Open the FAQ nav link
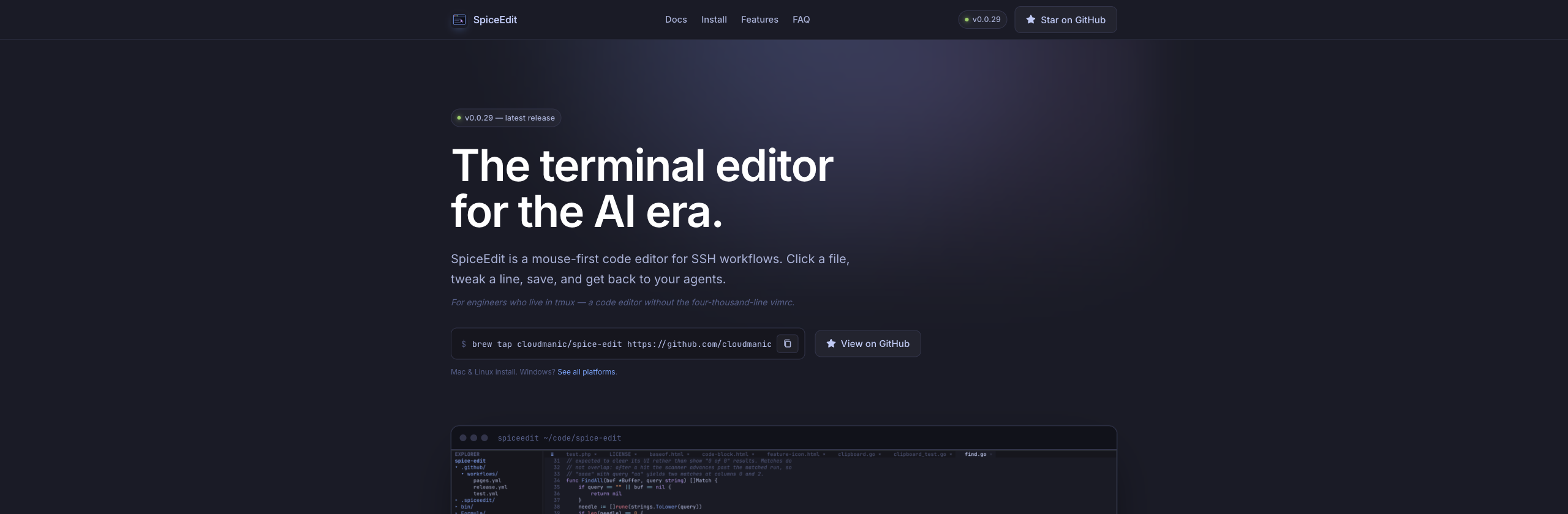The height and width of the screenshot is (514, 1568). tap(801, 20)
